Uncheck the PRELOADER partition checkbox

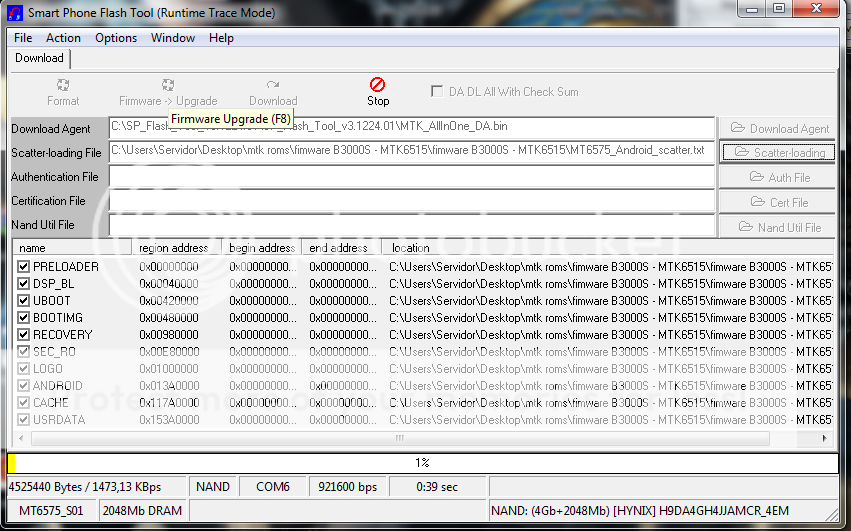[24, 267]
